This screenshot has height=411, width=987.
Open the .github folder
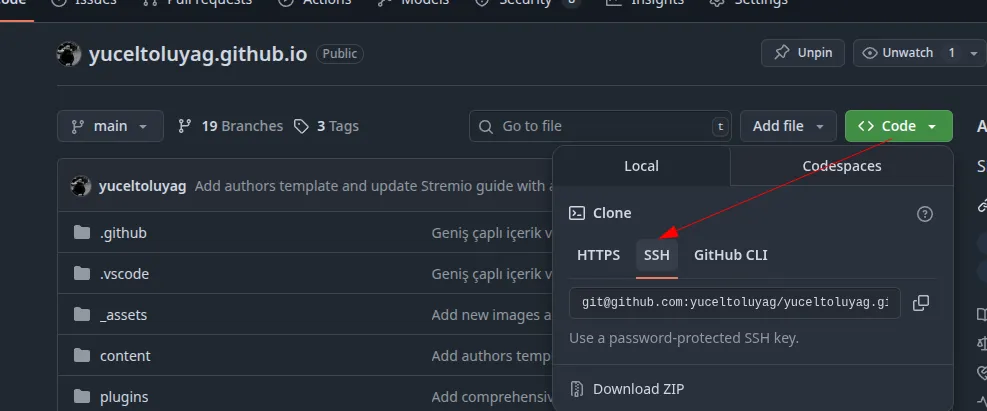click(123, 233)
